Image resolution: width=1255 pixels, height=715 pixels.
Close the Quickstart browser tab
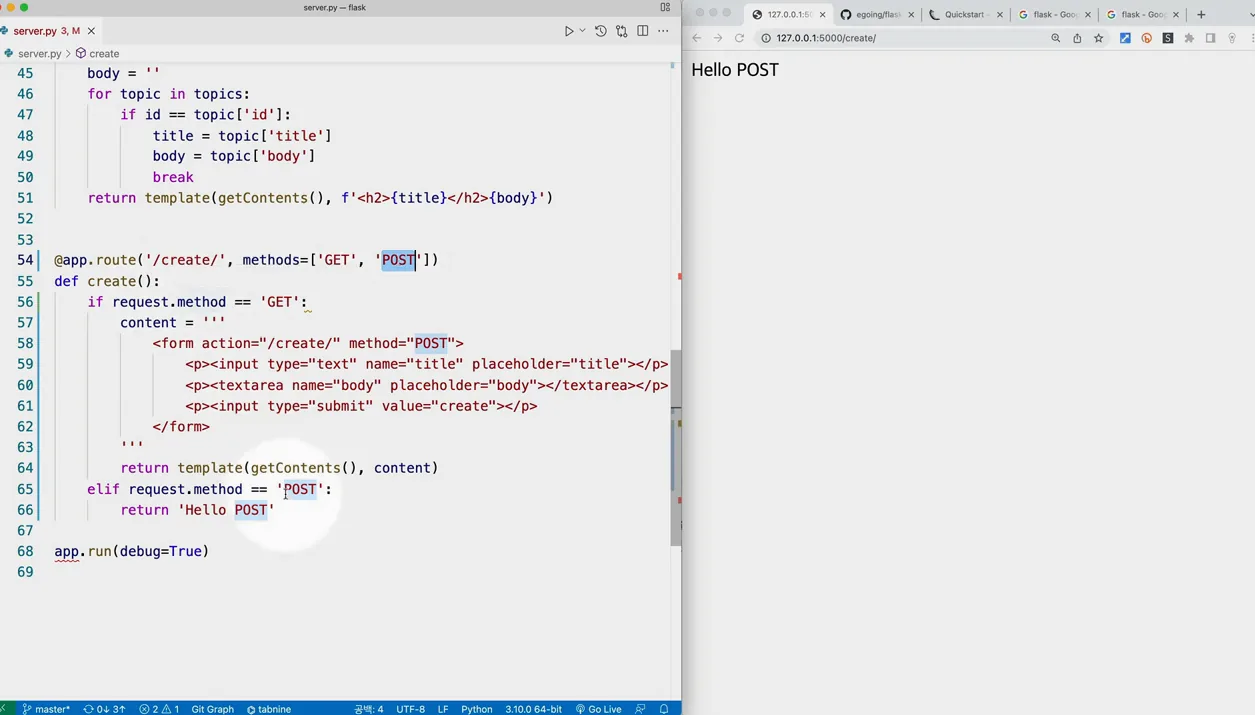[999, 15]
